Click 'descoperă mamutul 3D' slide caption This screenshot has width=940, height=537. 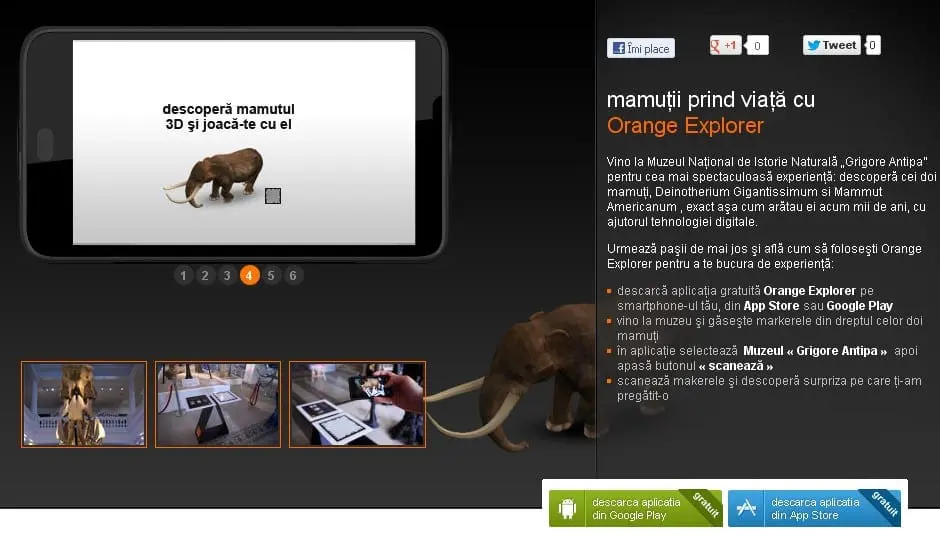228,117
